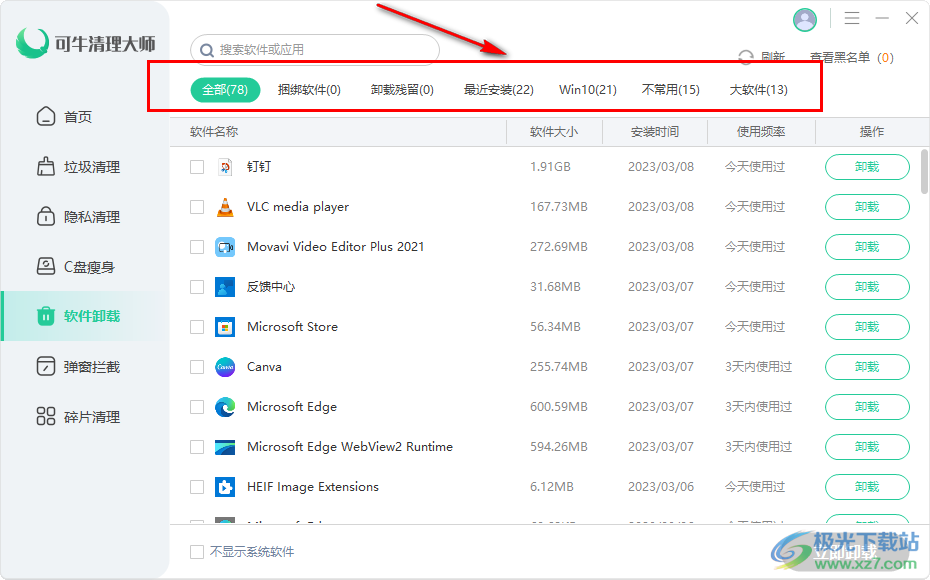The width and height of the screenshot is (930, 580).
Task: Open the hamburger main menu icon
Action: 852,18
